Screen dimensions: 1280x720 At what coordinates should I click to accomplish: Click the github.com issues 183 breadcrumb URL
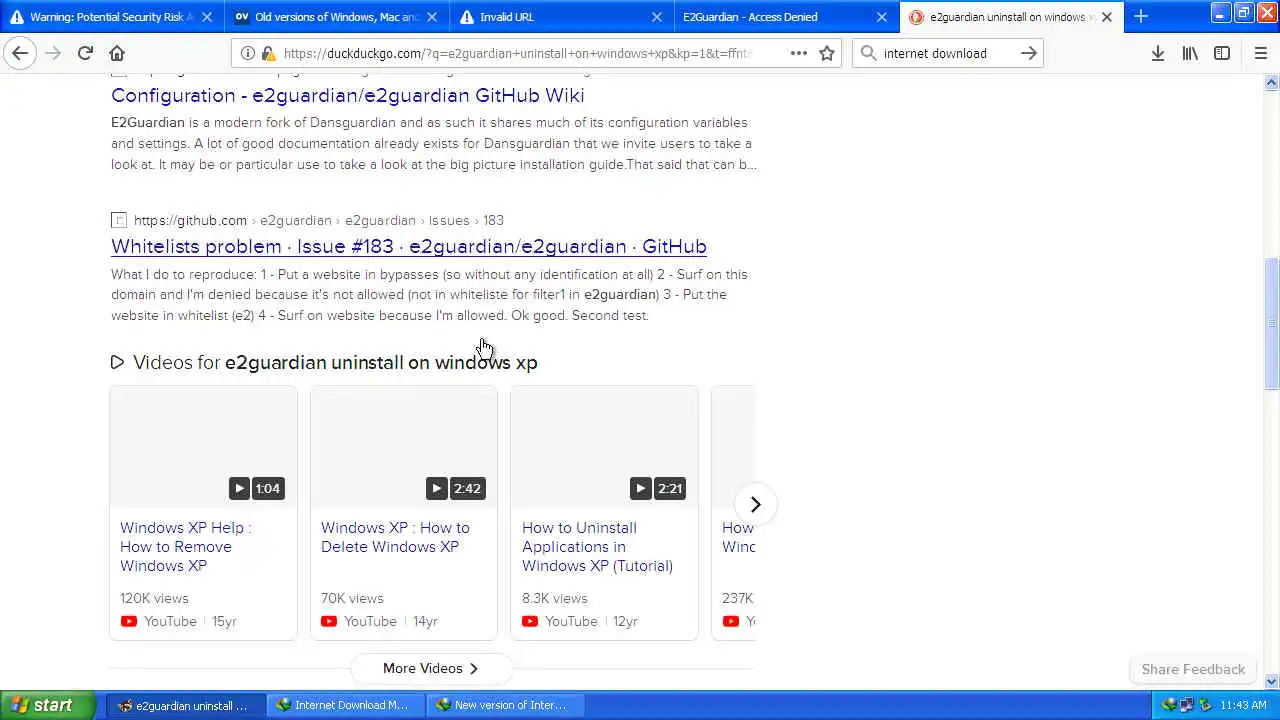(319, 220)
